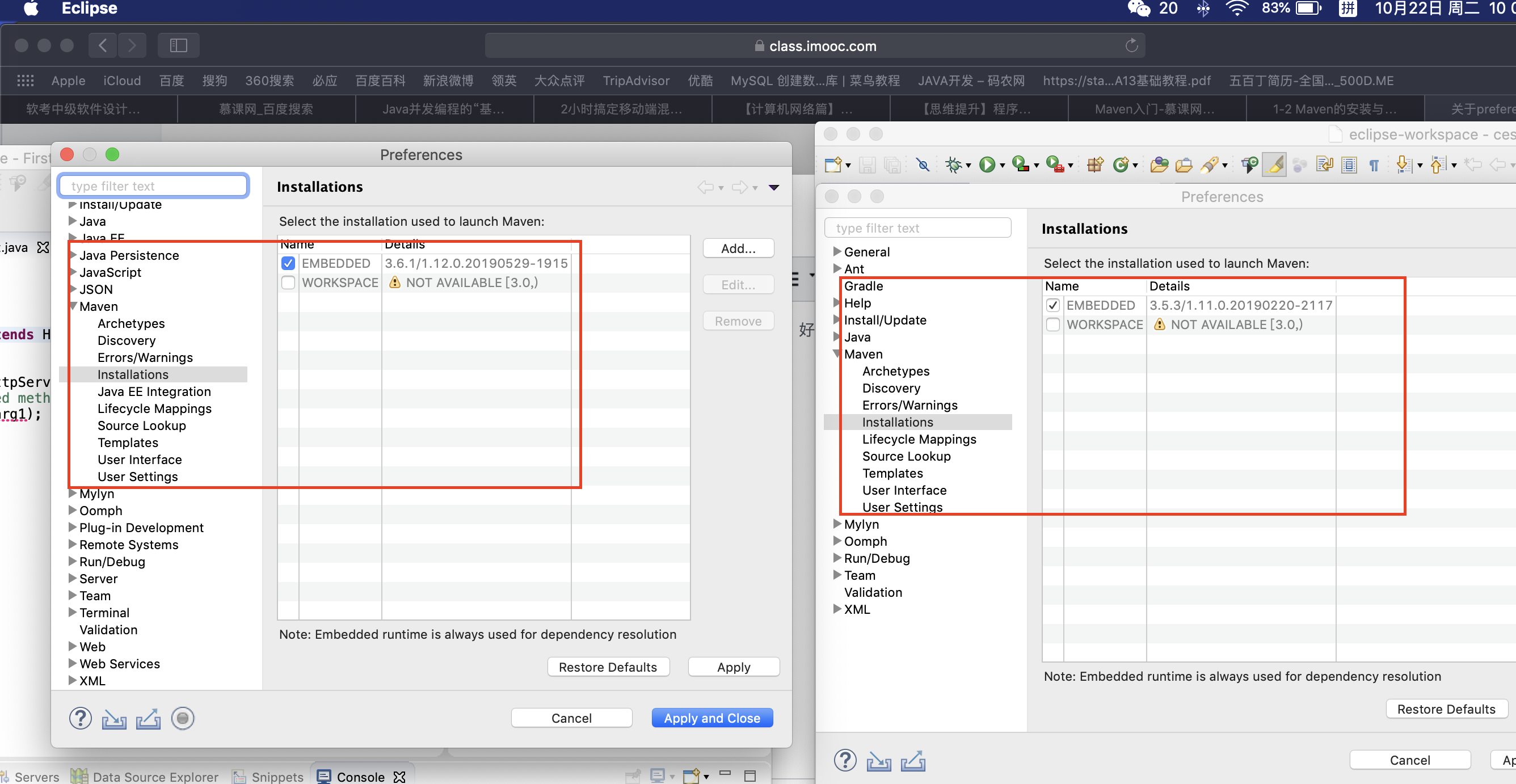This screenshot has width=1516, height=784.
Task: Click Help icon in left Preferences dialog
Action: click(x=80, y=718)
